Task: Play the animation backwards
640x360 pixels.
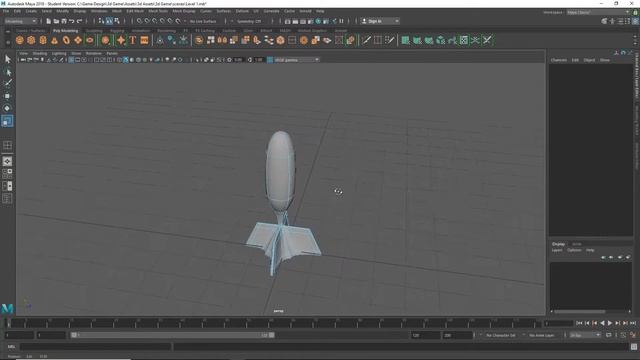Action: [602, 323]
